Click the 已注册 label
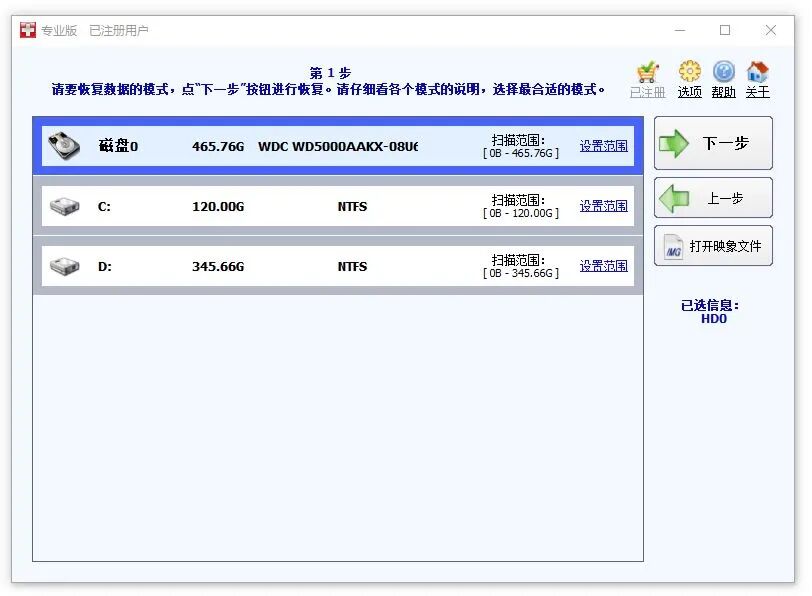This screenshot has height=596, width=812. 648,92
